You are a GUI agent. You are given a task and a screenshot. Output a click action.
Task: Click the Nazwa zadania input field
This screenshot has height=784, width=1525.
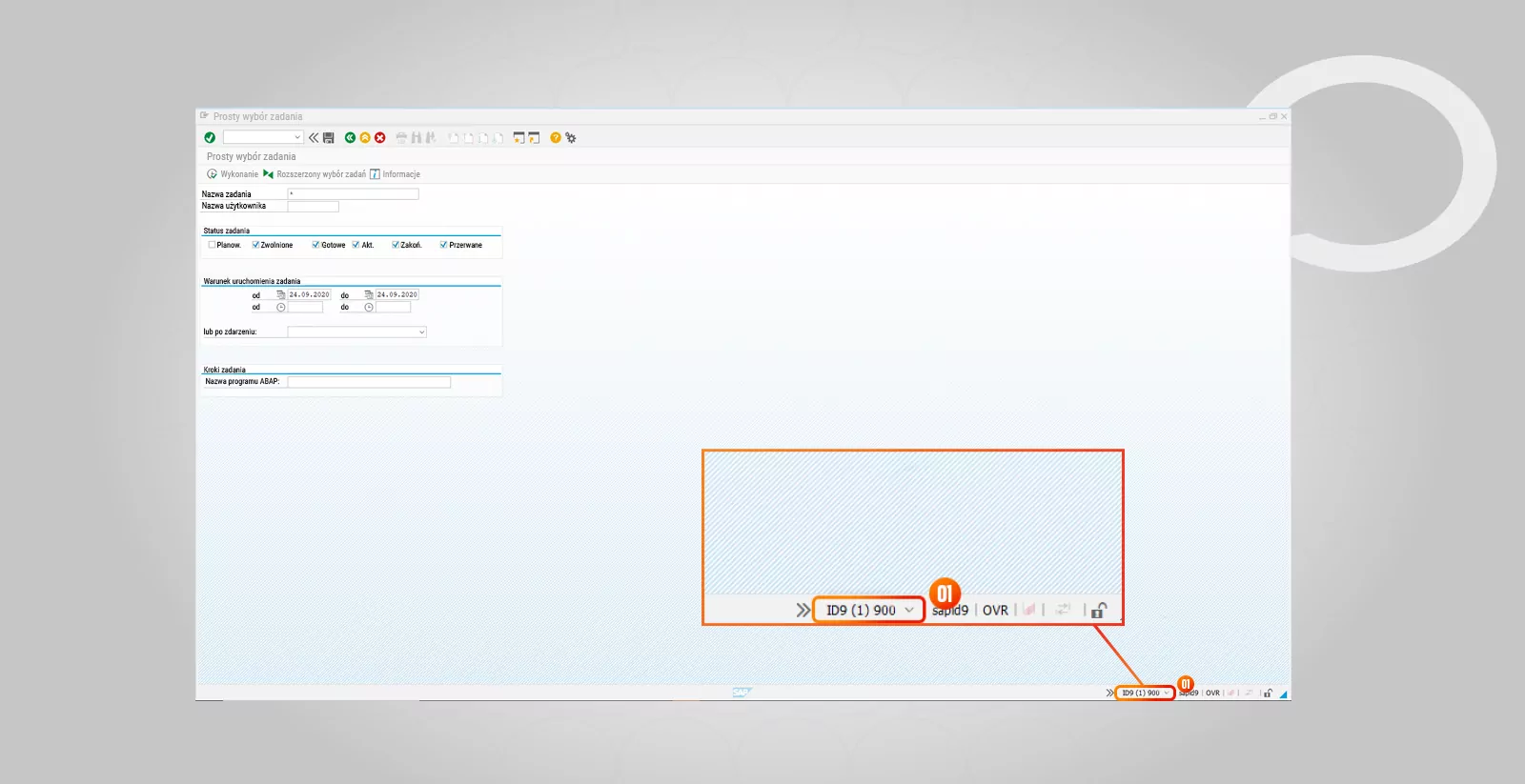tap(353, 194)
